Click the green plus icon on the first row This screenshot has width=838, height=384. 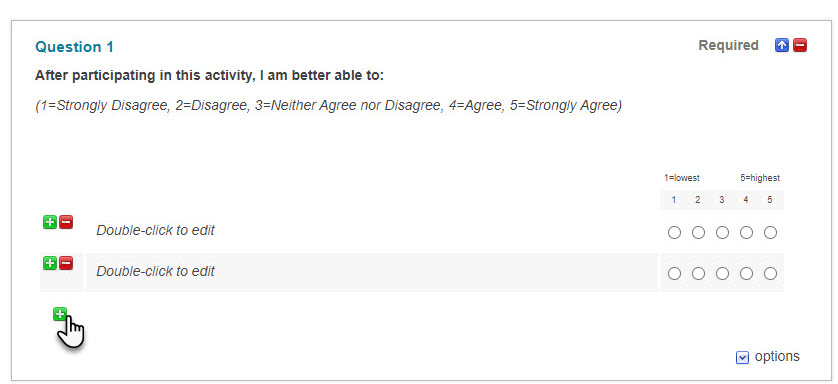tap(50, 222)
